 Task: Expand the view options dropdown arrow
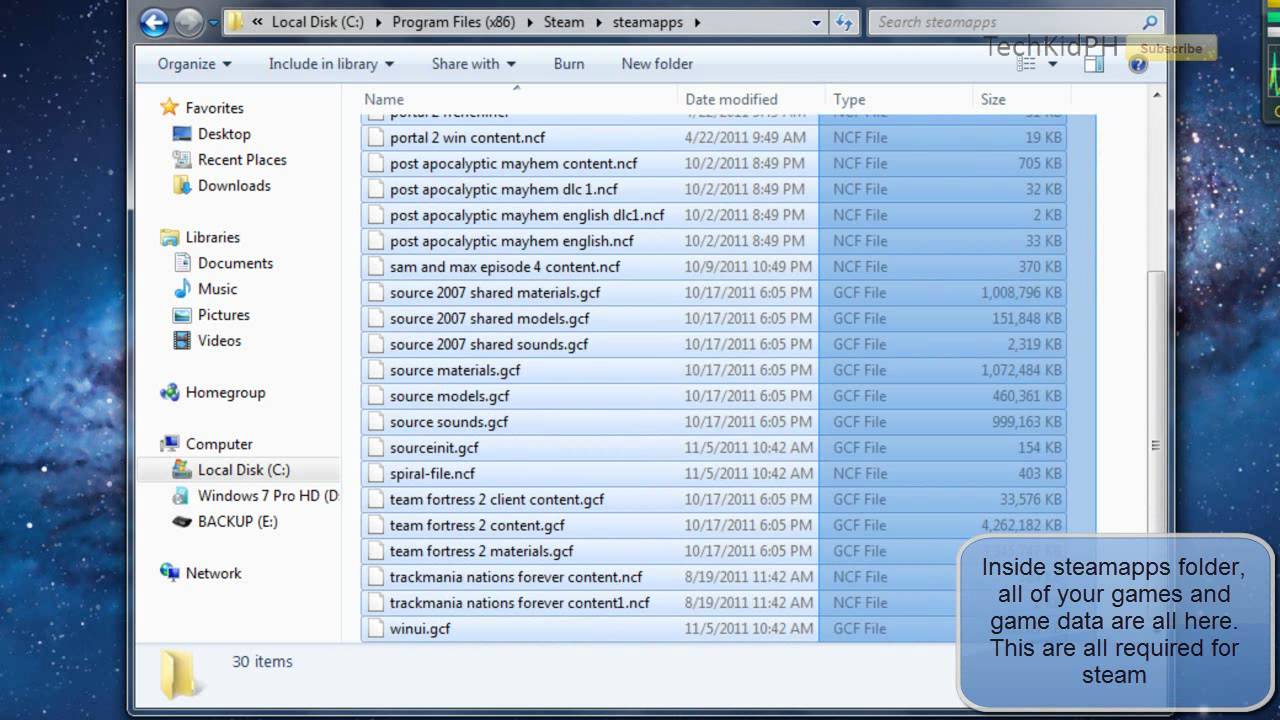point(1052,64)
